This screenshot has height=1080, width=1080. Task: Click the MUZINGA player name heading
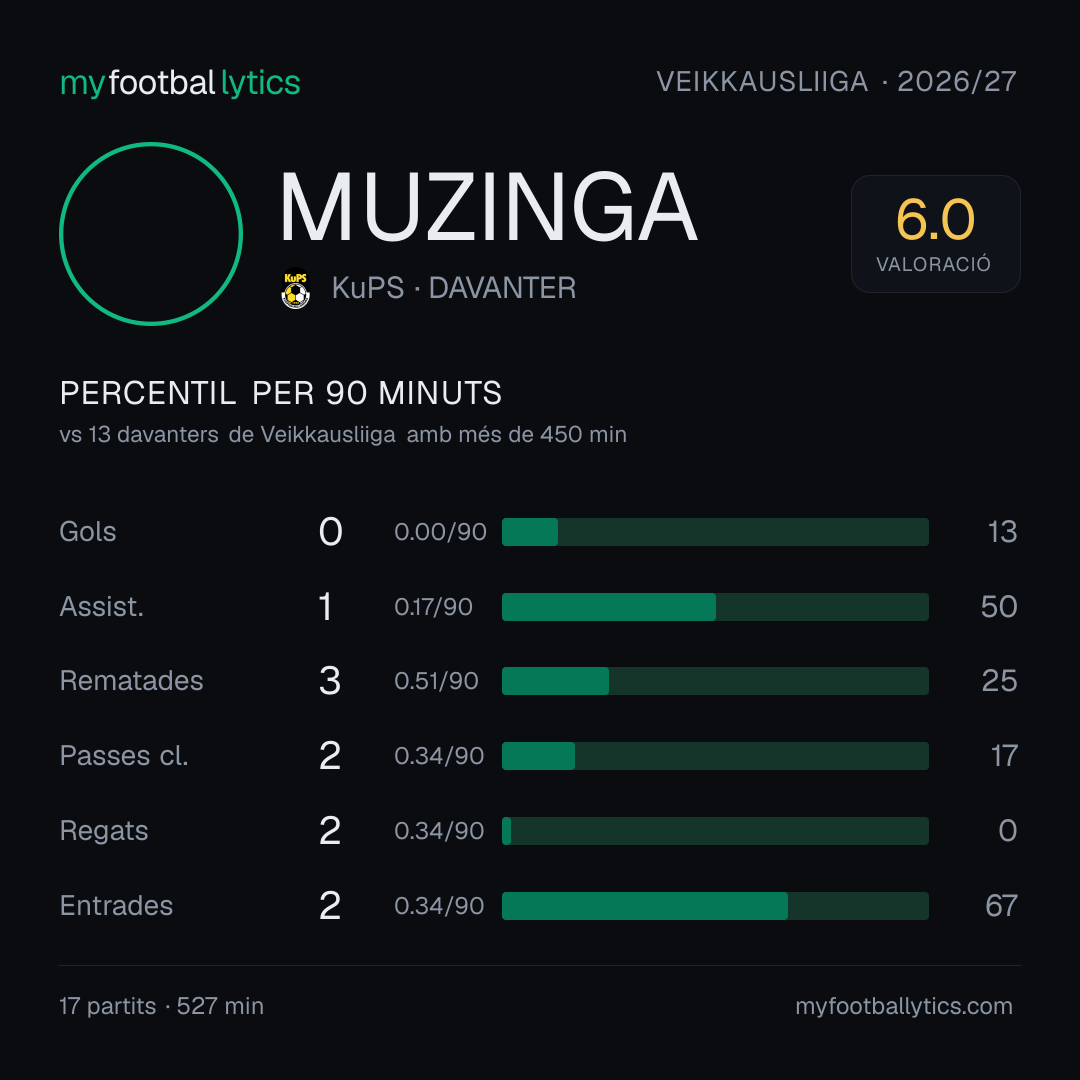tap(488, 207)
